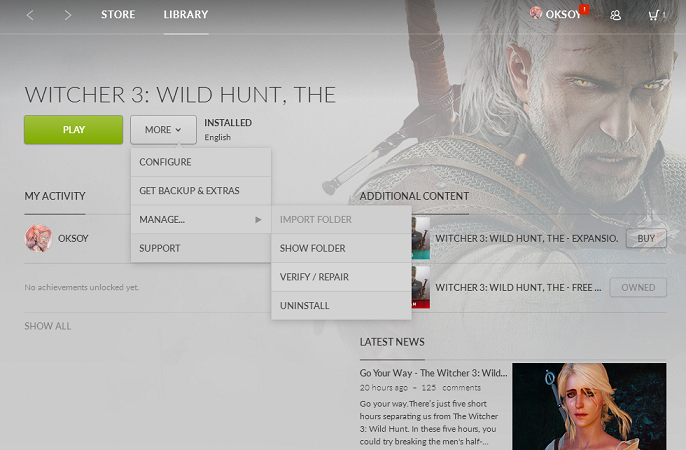Click the OKSOY avatar in the header
The width and height of the screenshot is (686, 450).
coord(536,13)
